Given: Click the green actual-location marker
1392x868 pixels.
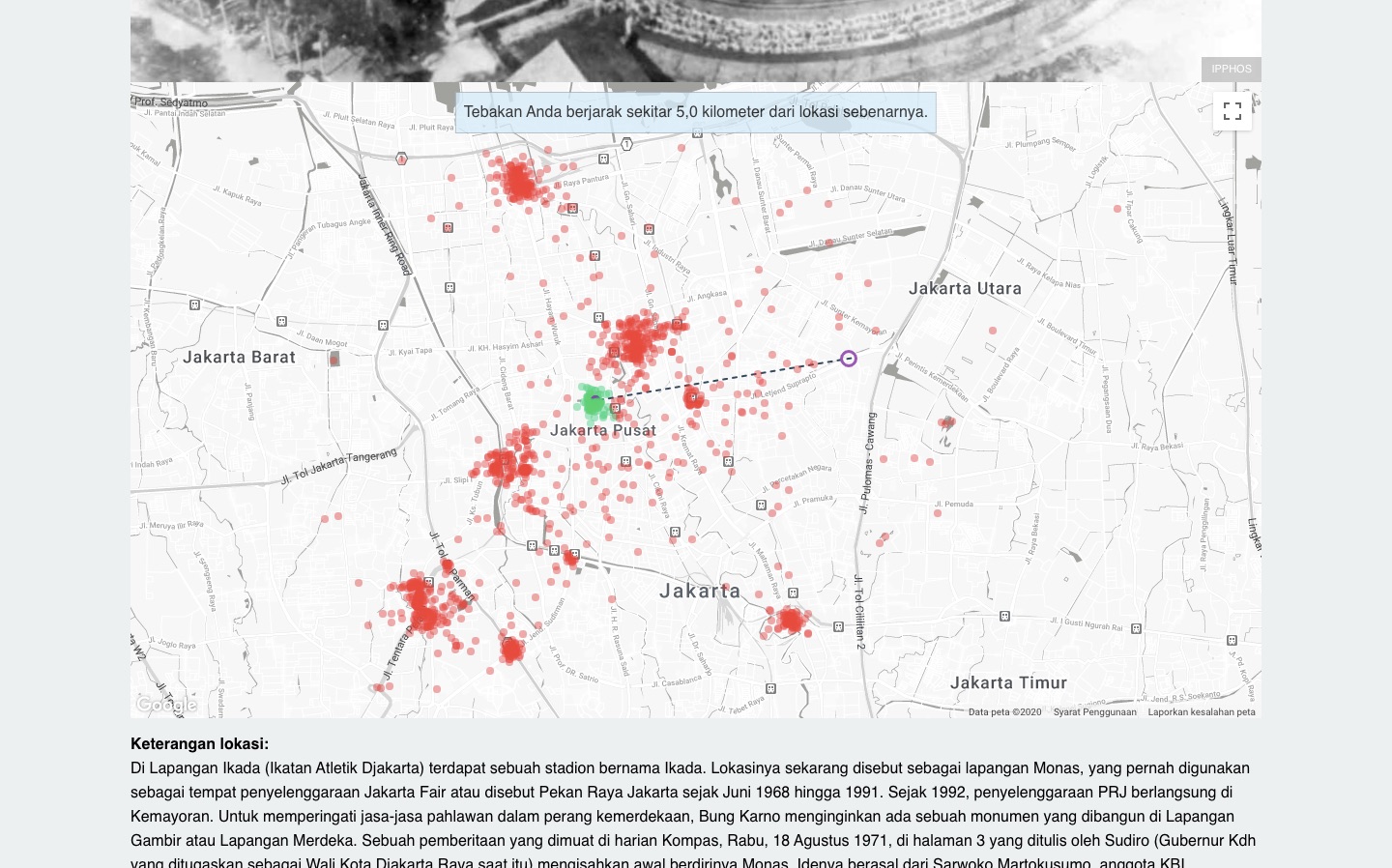Looking at the screenshot, I should [x=594, y=401].
